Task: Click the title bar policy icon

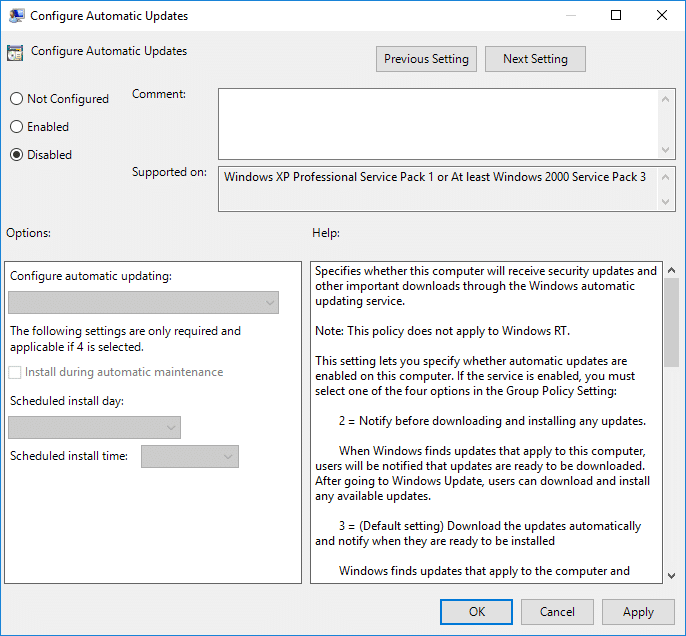Action: coord(16,16)
